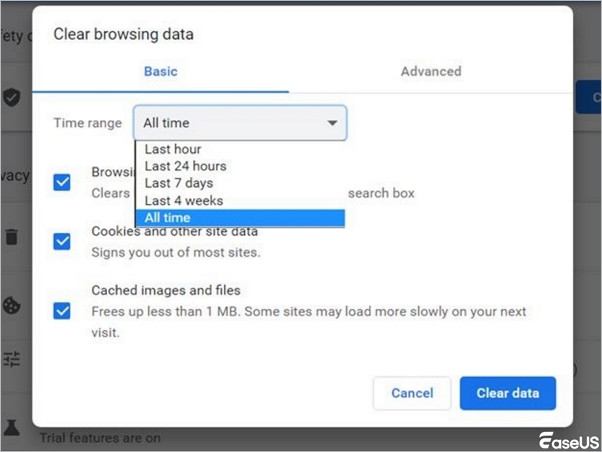Click the cookie icon in the sidebar
602x452 pixels.
point(12,303)
